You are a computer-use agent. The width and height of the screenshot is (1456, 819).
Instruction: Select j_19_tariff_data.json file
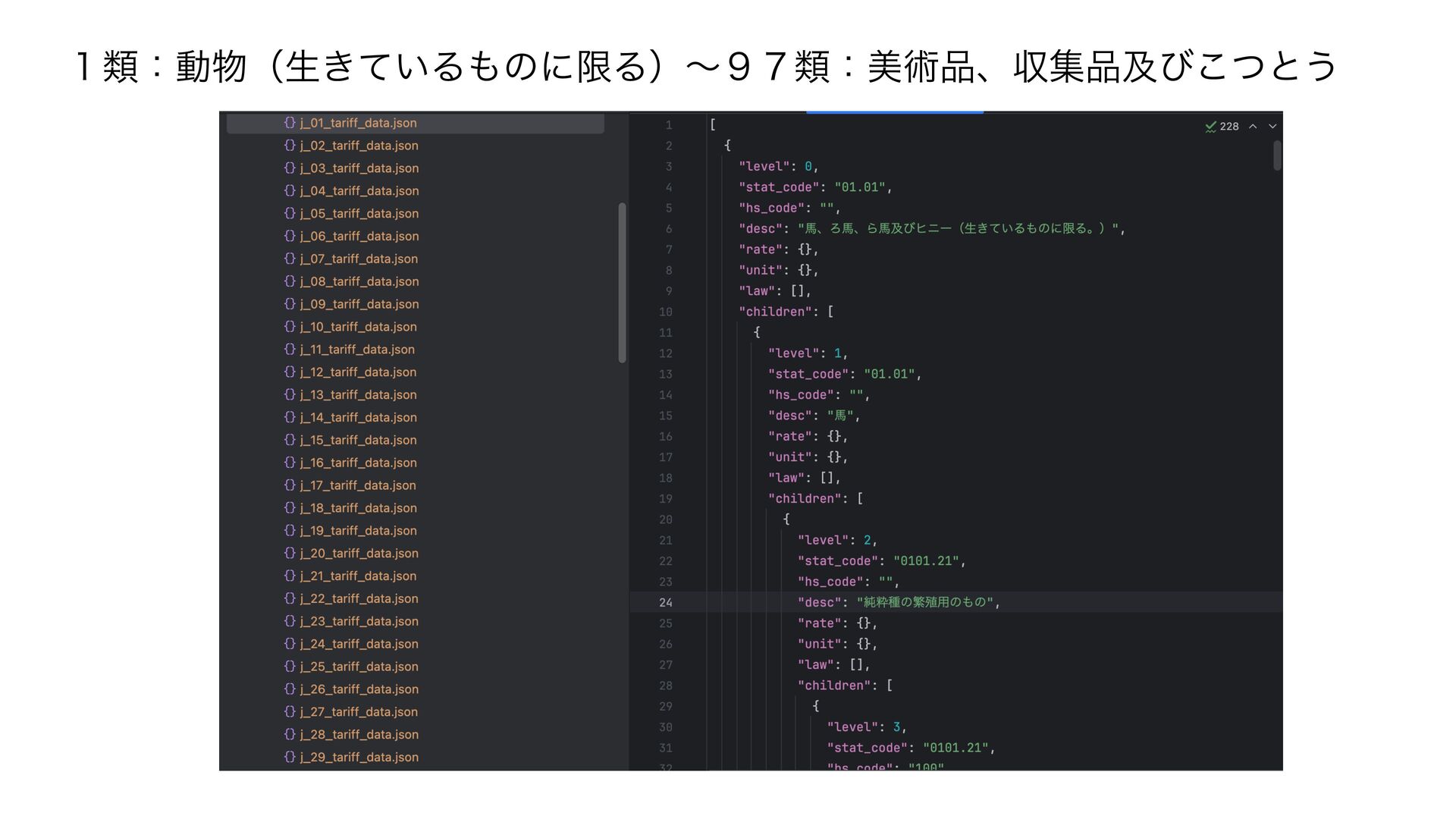pos(350,531)
